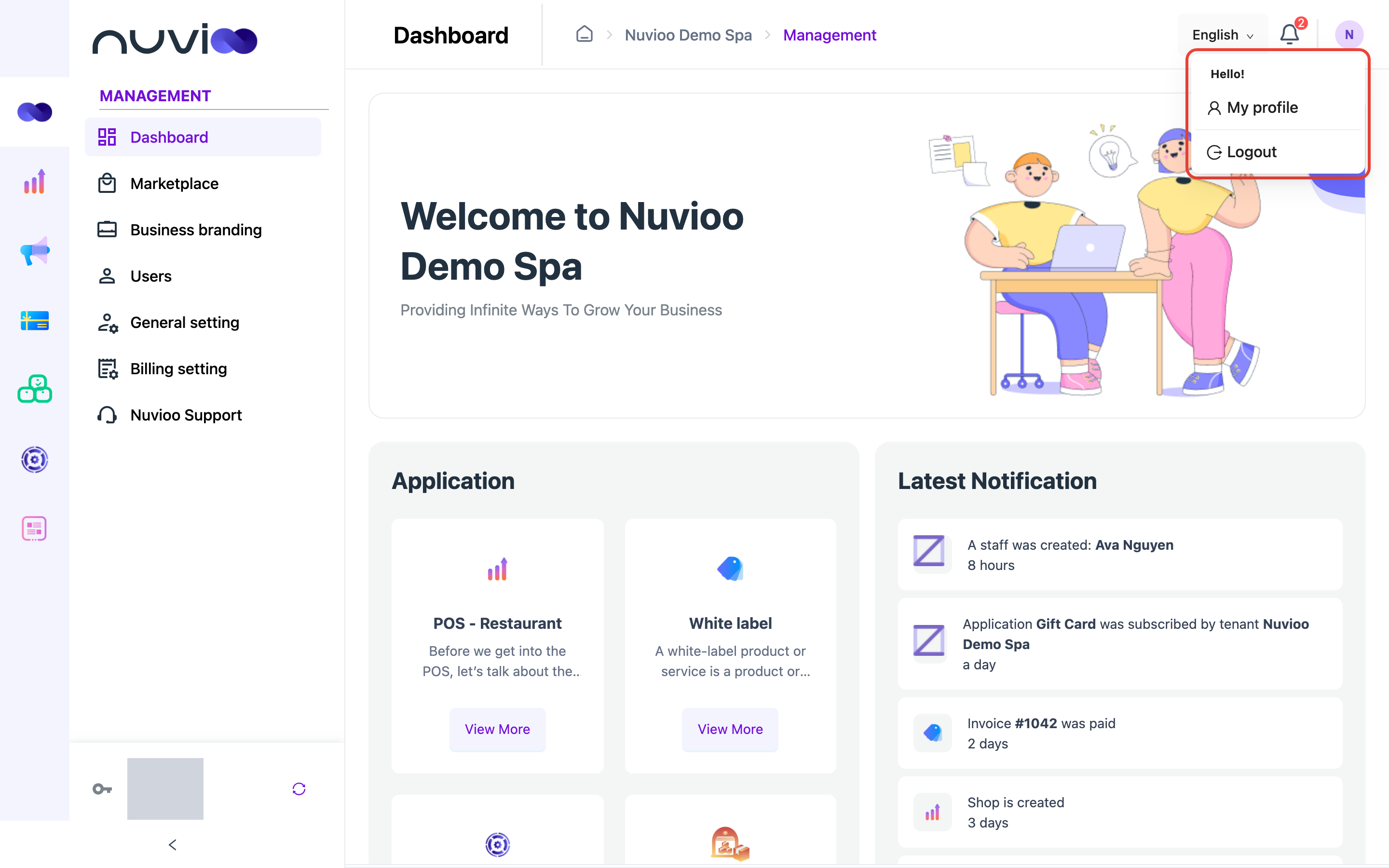Click the refresh icon at sidebar bottom

[299, 789]
